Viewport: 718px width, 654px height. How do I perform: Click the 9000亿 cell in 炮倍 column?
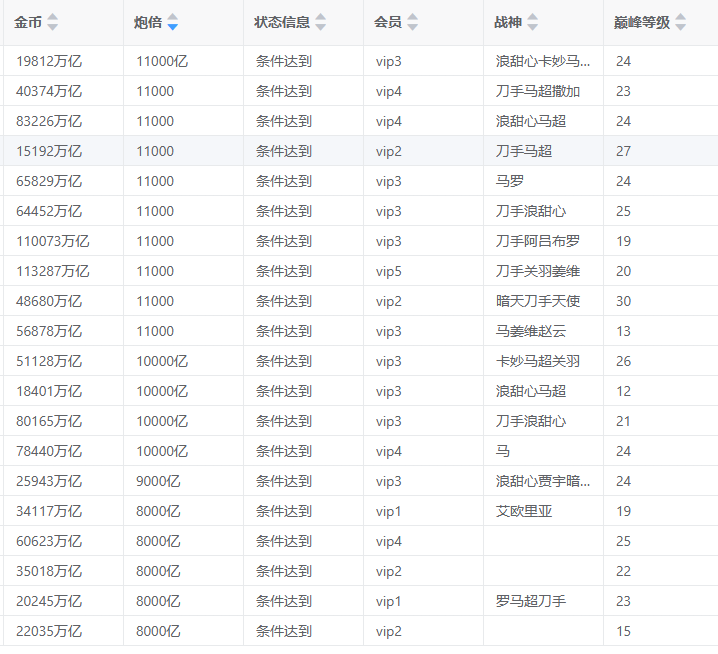click(x=158, y=481)
